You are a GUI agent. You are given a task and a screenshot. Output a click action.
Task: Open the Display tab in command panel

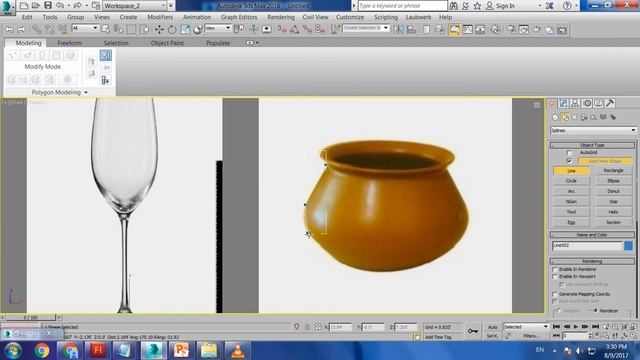pyautogui.click(x=598, y=103)
